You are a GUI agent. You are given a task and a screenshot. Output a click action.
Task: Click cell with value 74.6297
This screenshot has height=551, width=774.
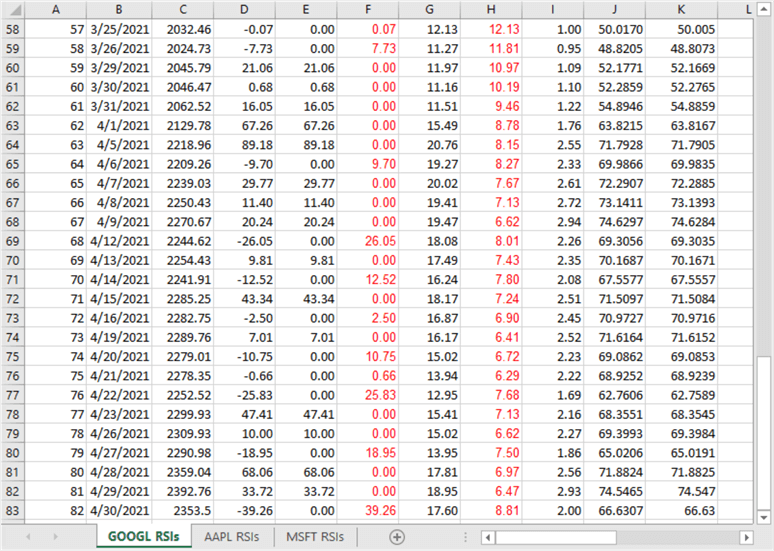pos(615,222)
